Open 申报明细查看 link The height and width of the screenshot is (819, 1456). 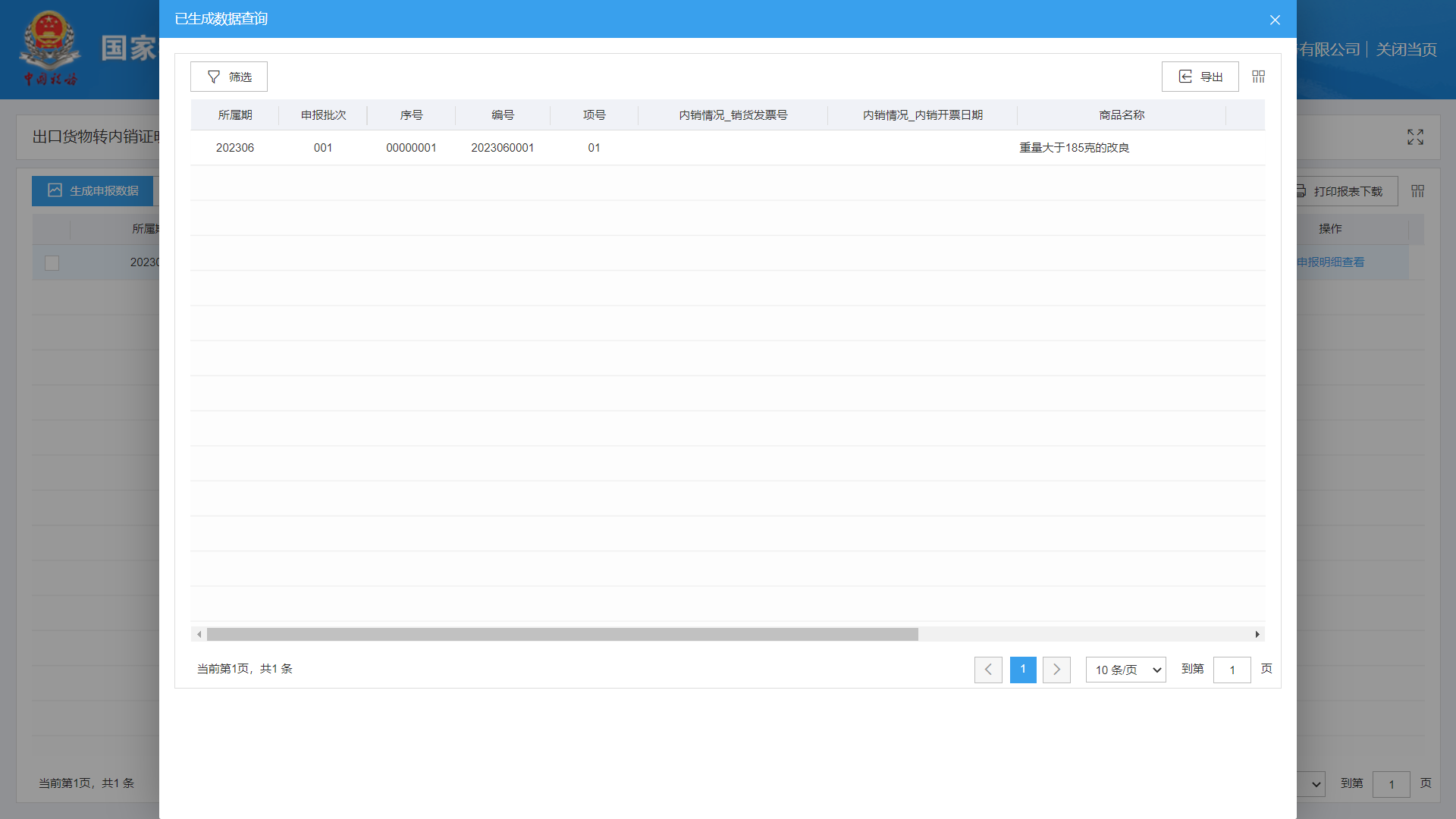[1330, 262]
